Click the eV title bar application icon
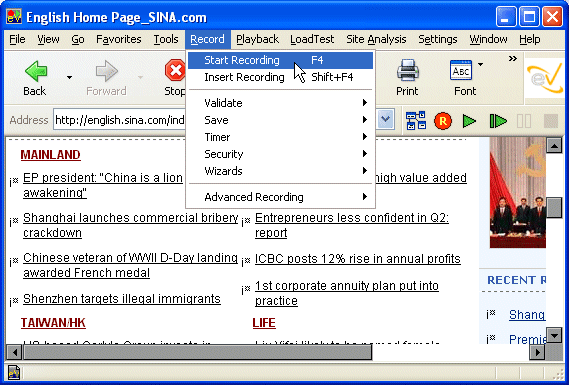The width and height of the screenshot is (569, 385). pos(14,17)
